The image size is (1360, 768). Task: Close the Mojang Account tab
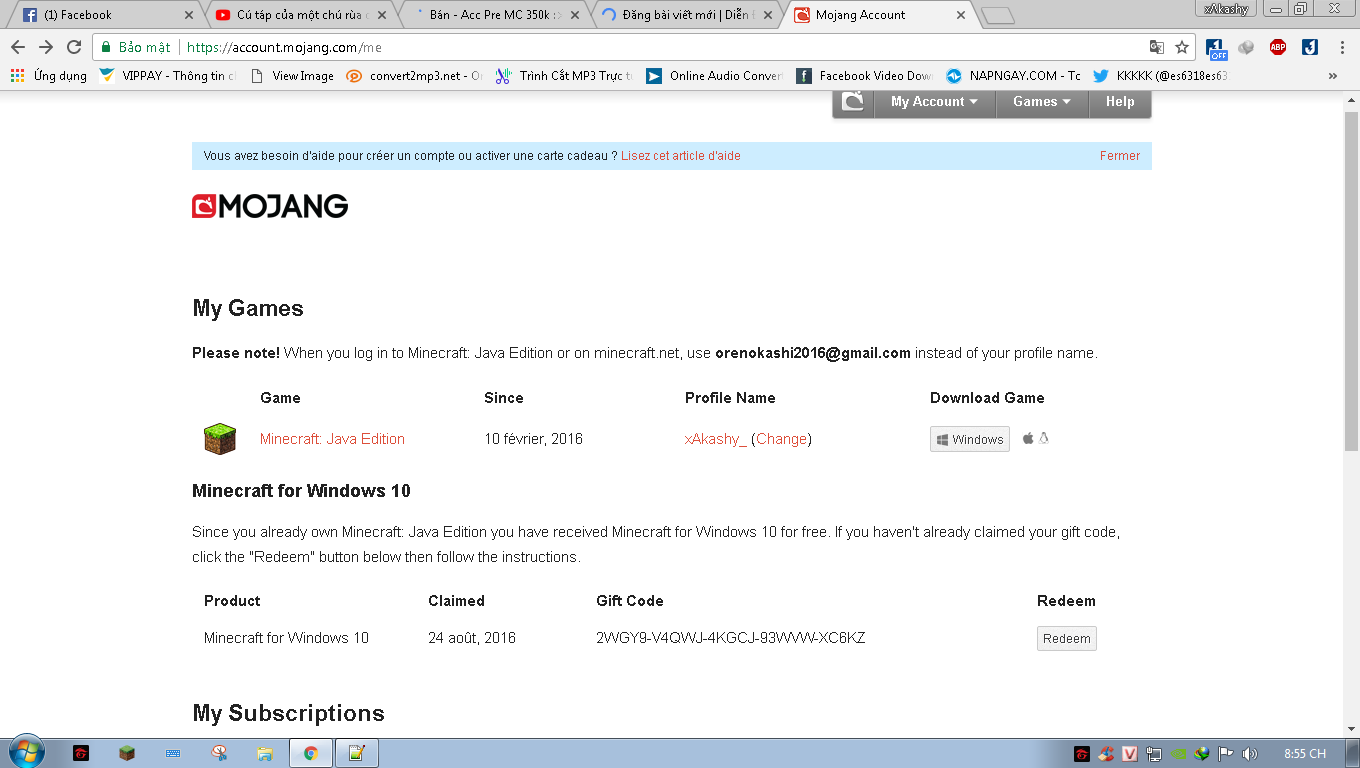[961, 15]
